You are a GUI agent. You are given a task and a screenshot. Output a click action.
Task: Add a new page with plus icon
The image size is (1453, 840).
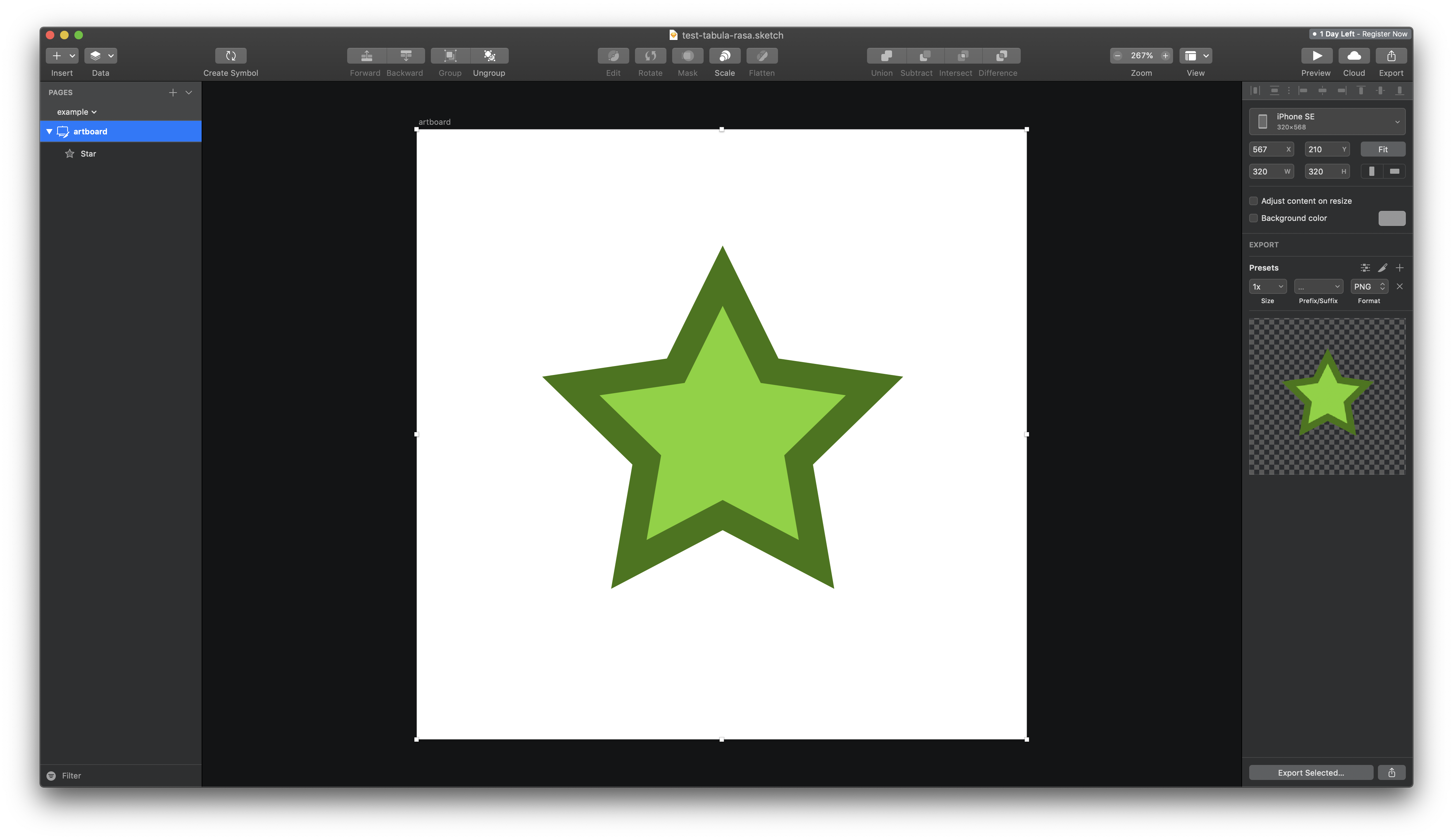pos(172,92)
